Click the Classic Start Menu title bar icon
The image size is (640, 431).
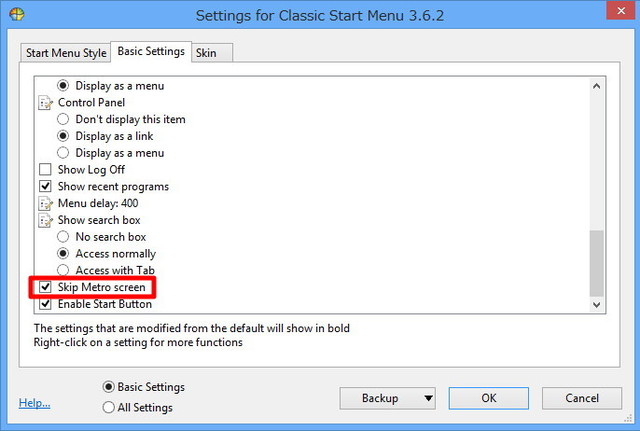15,15
